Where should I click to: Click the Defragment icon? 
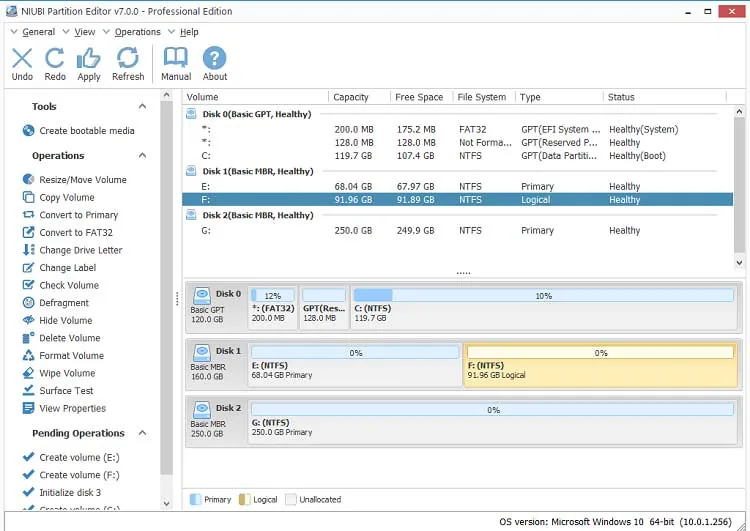point(28,302)
